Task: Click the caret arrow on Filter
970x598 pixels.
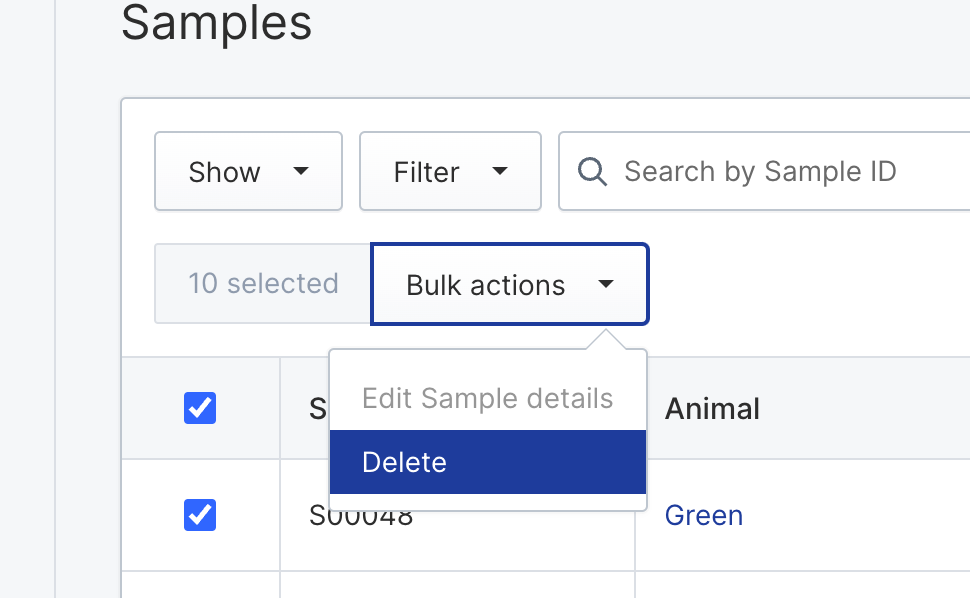Action: (x=500, y=171)
